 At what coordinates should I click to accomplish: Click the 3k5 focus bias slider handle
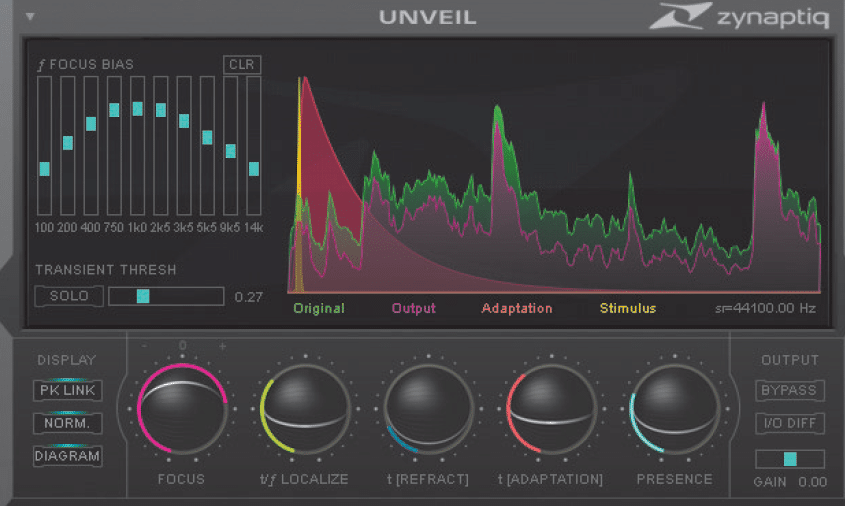click(184, 121)
